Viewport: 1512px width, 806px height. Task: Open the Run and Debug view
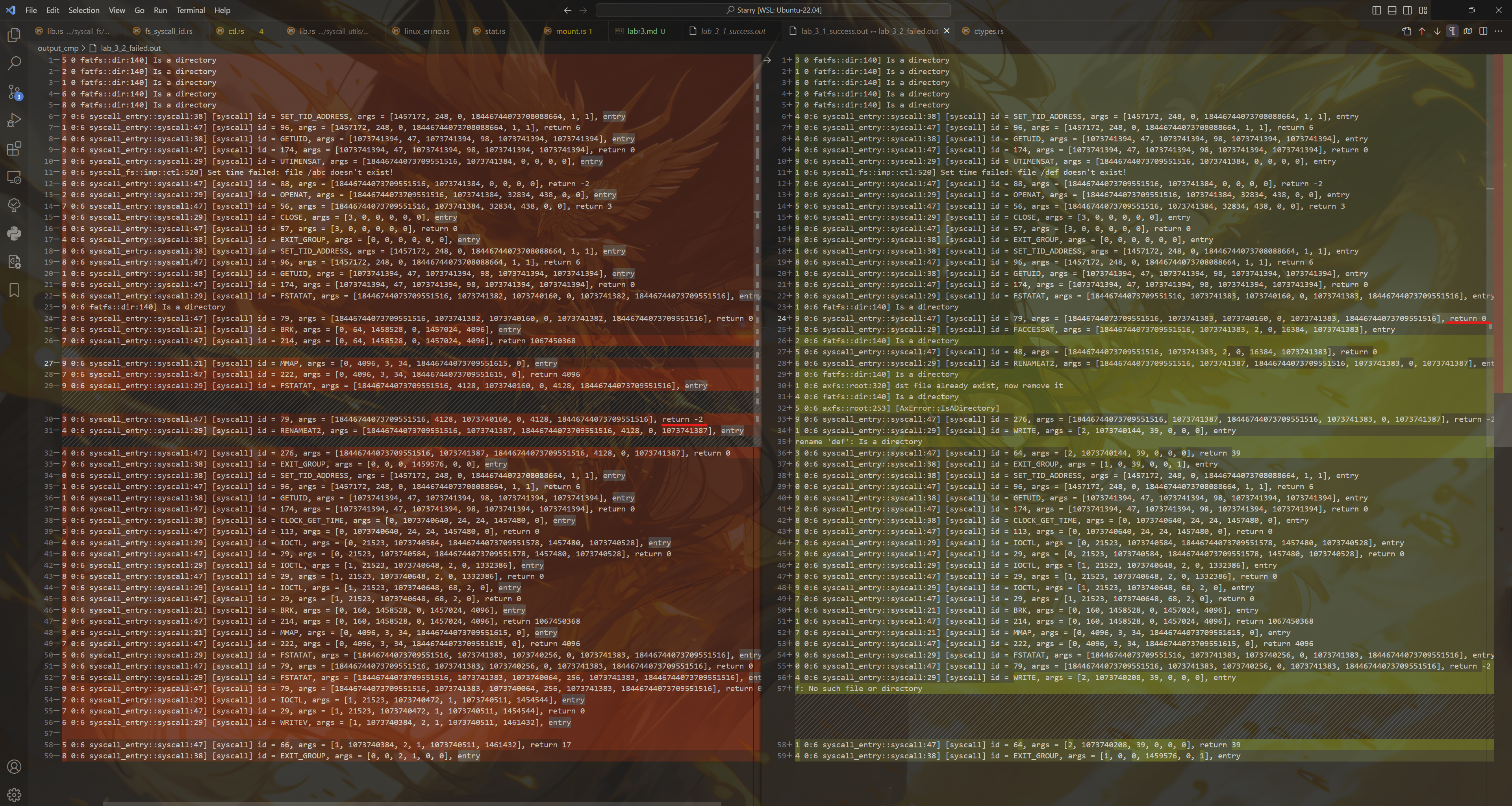tap(14, 120)
